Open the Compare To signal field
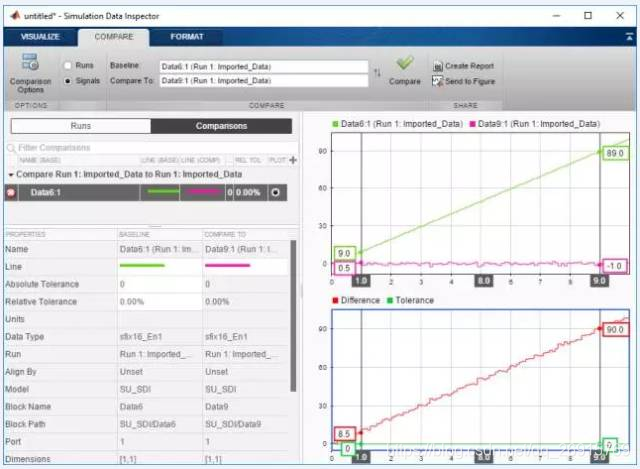640x469 pixels. (x=263, y=80)
